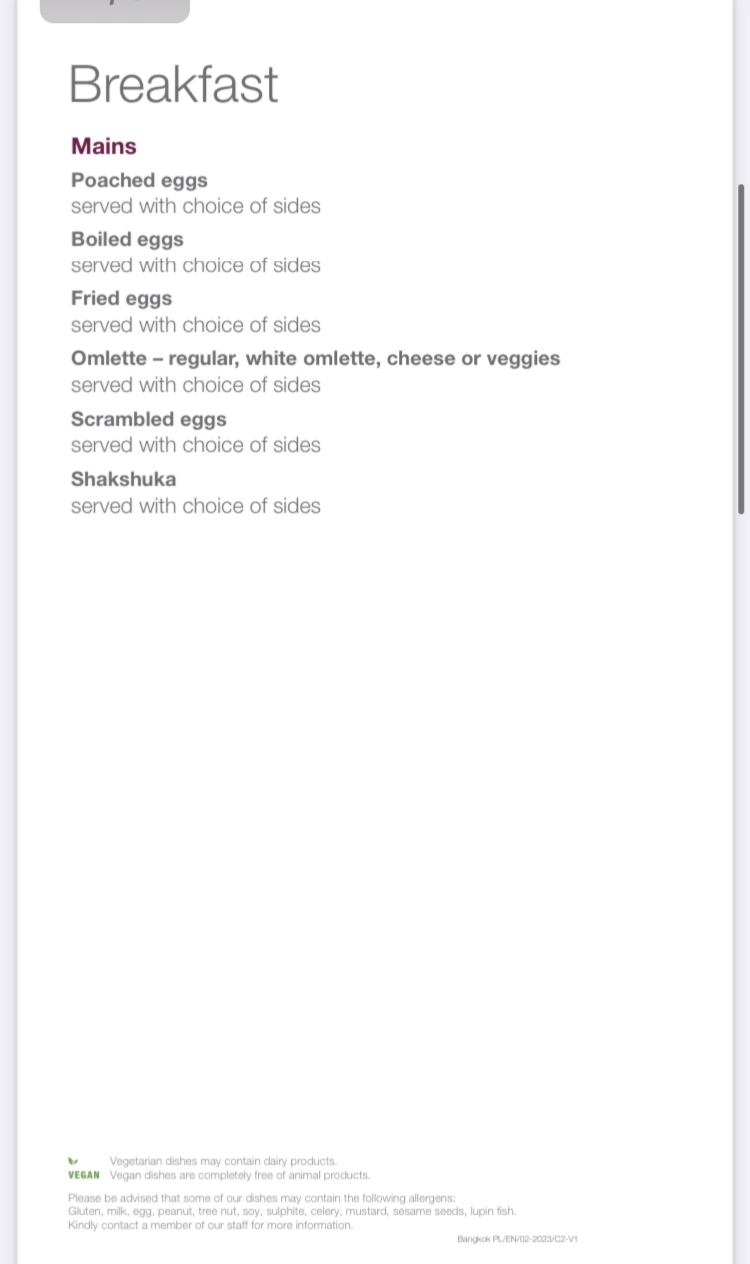The image size is (750, 1264).
Task: Click 'served with choice of sides' under Poached eggs
Action: 196,206
